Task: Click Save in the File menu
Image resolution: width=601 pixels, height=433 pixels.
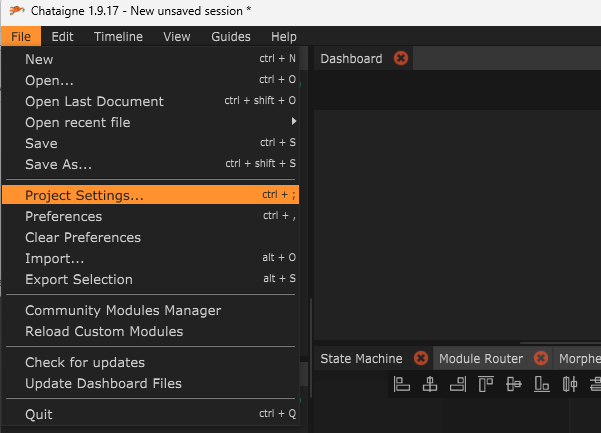Action: tap(150, 143)
